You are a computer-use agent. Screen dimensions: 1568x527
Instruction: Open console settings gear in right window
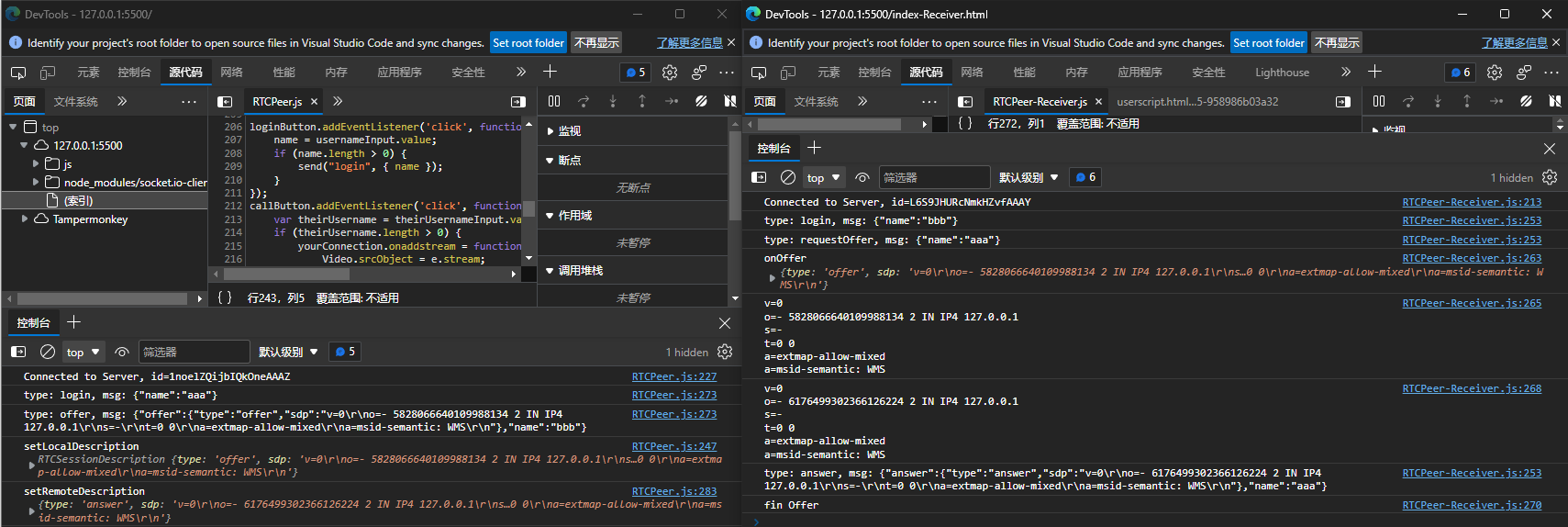point(1550,177)
